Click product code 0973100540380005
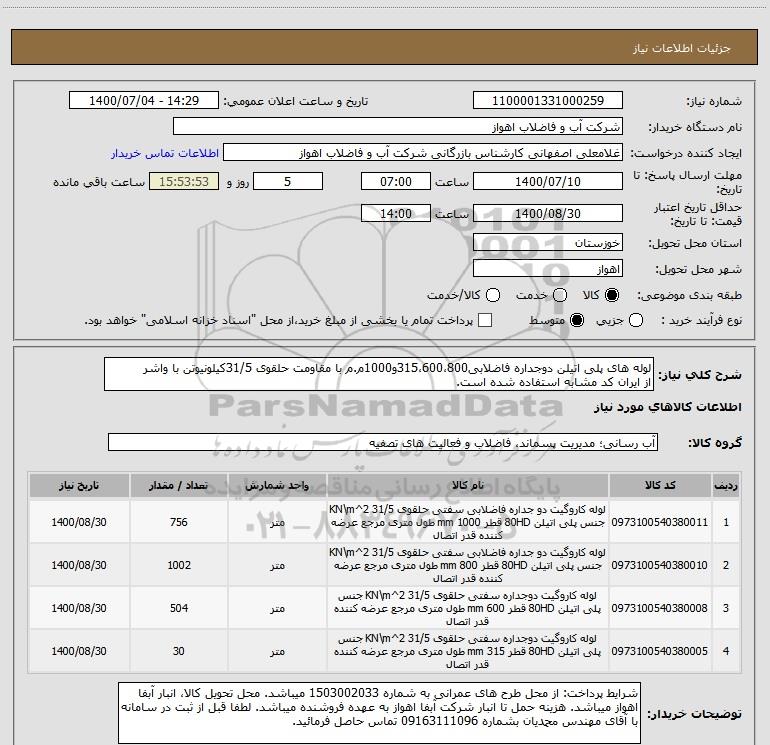770x745 pixels. click(x=660, y=651)
